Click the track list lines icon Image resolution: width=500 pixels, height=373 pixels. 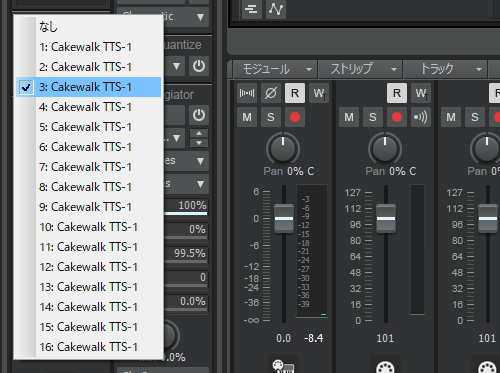[x=252, y=9]
